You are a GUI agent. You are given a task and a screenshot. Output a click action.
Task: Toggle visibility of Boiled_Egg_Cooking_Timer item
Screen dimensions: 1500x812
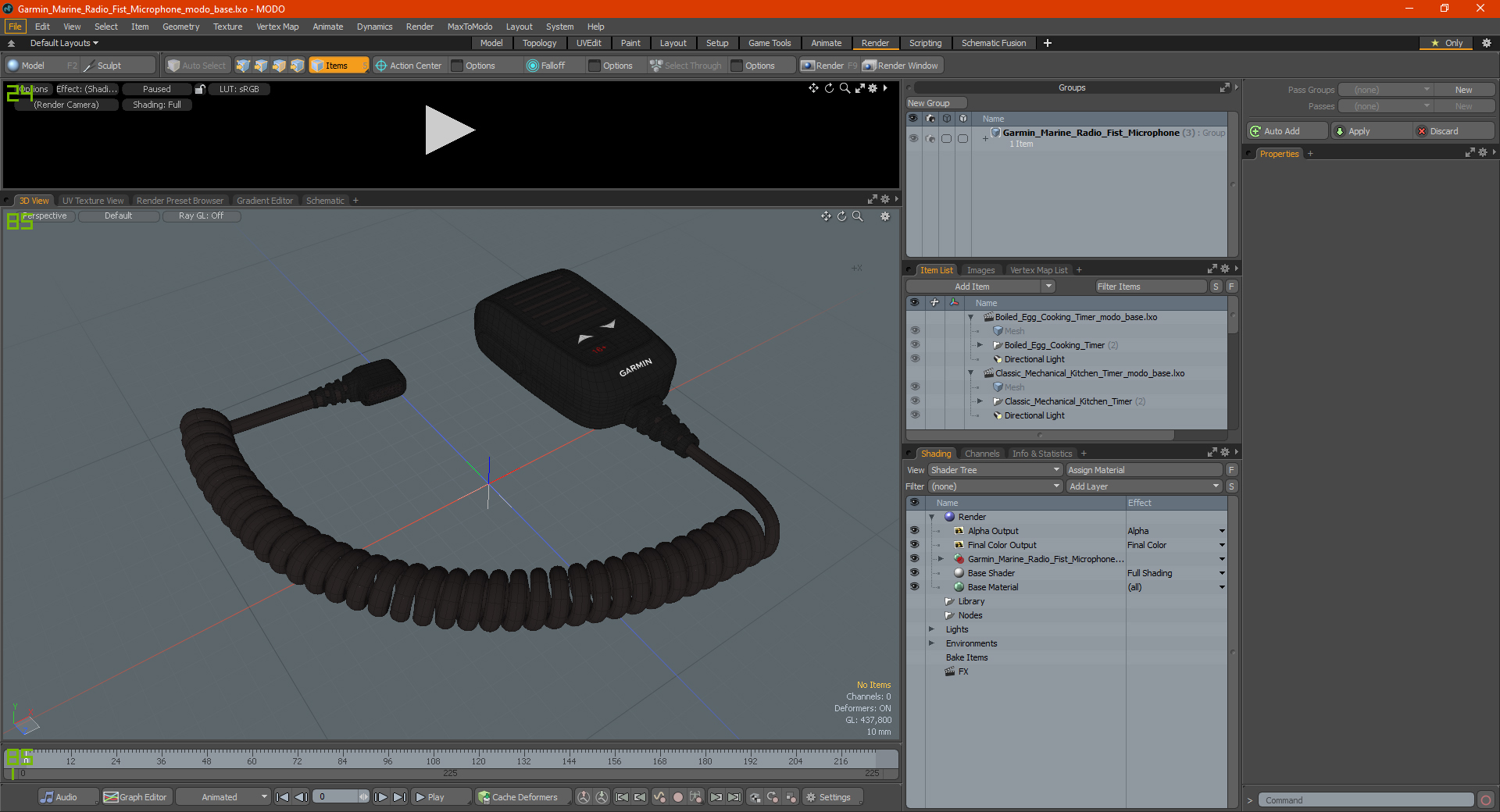coord(915,345)
